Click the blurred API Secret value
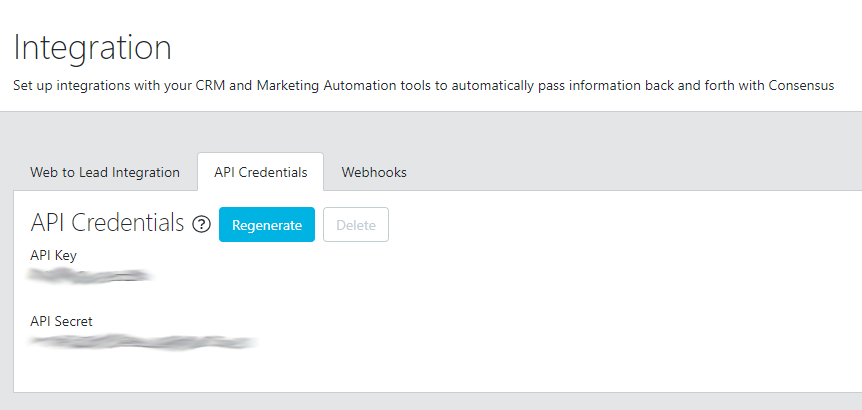 pos(143,342)
